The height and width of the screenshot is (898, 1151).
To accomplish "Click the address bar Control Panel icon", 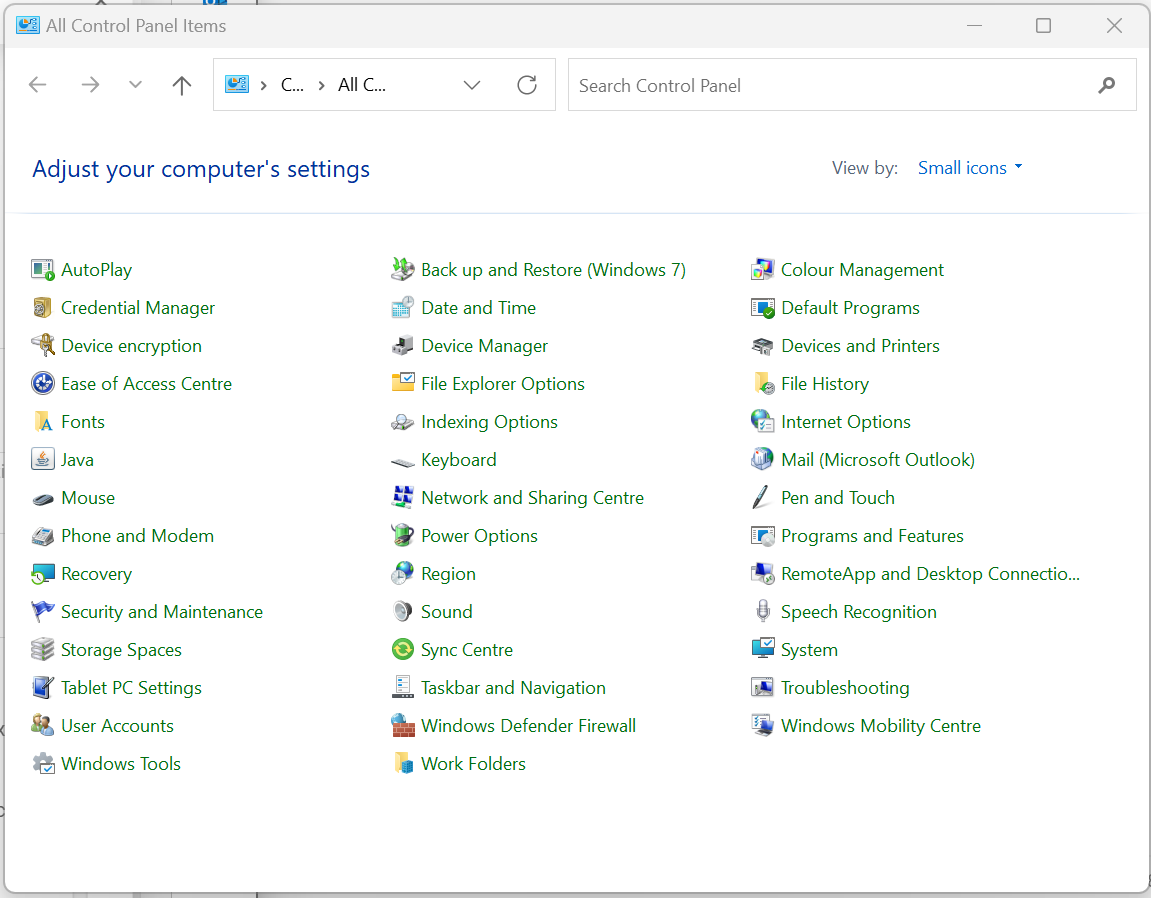I will click(x=236, y=84).
